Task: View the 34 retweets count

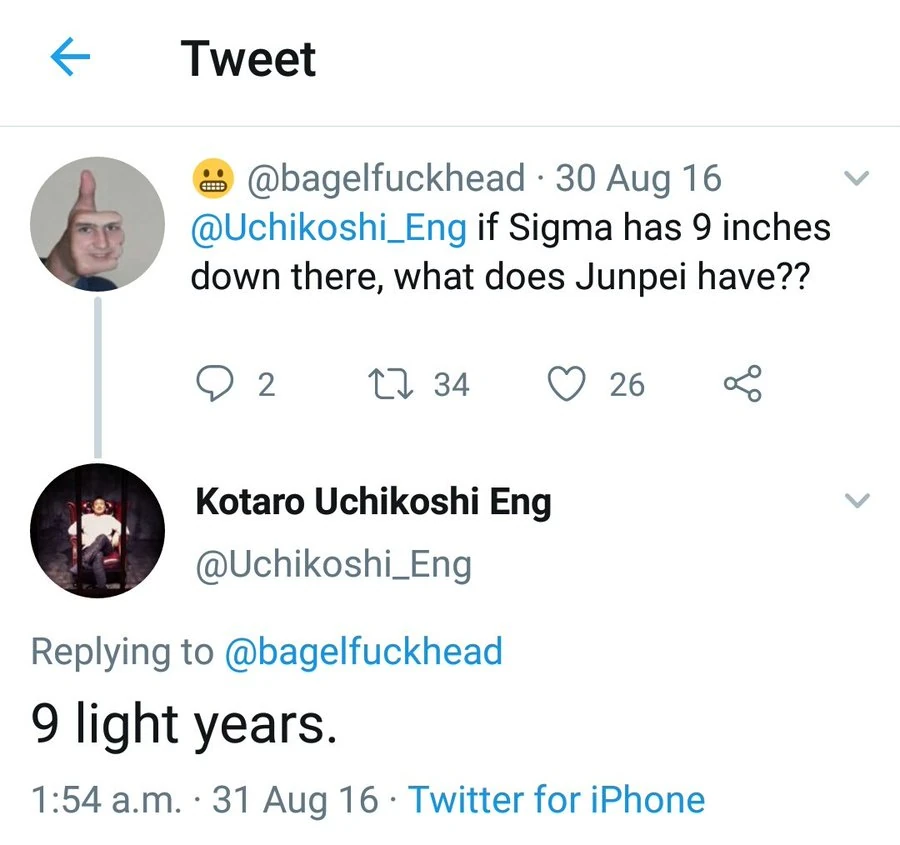Action: 450,385
